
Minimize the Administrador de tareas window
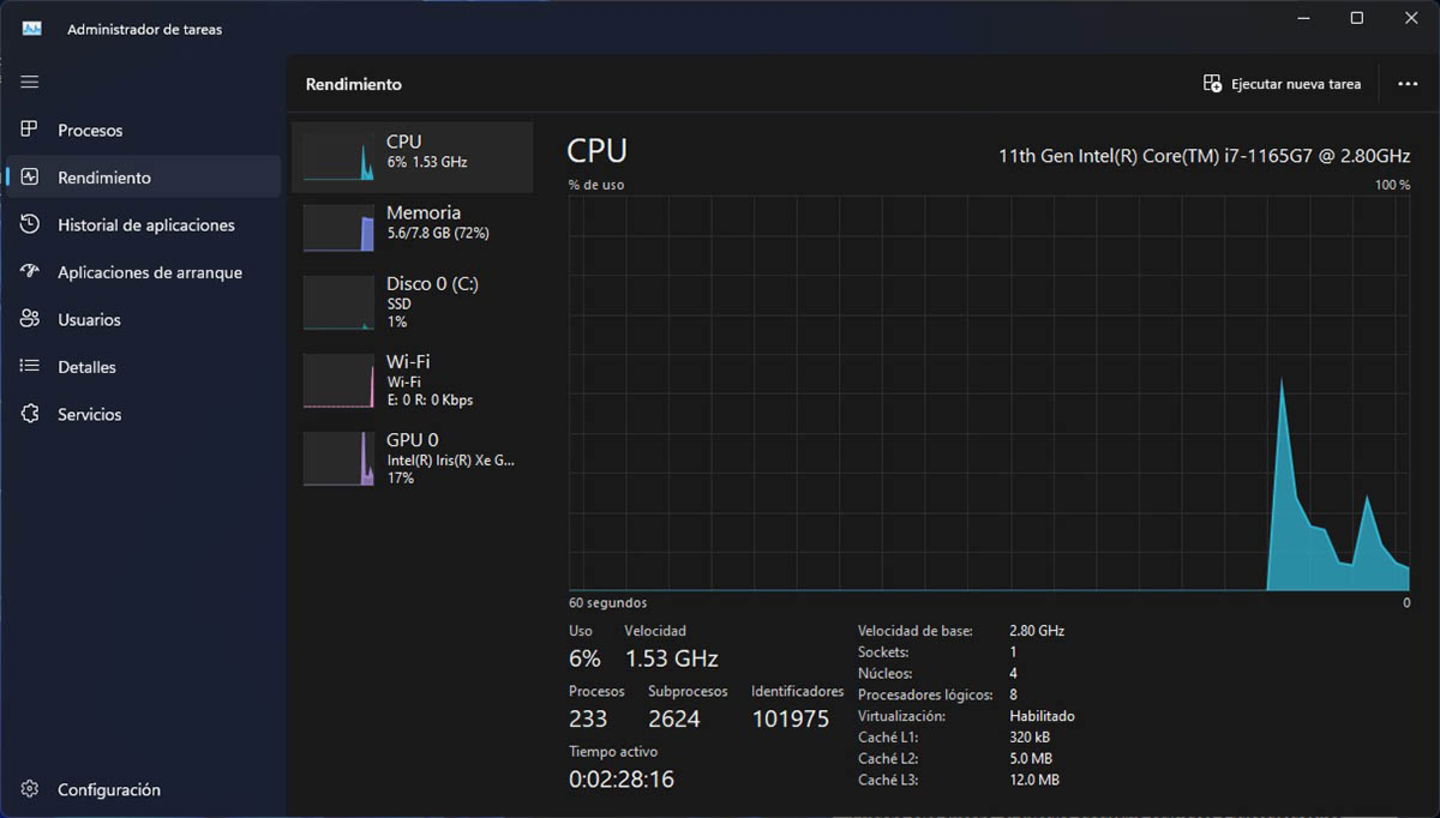(1304, 18)
